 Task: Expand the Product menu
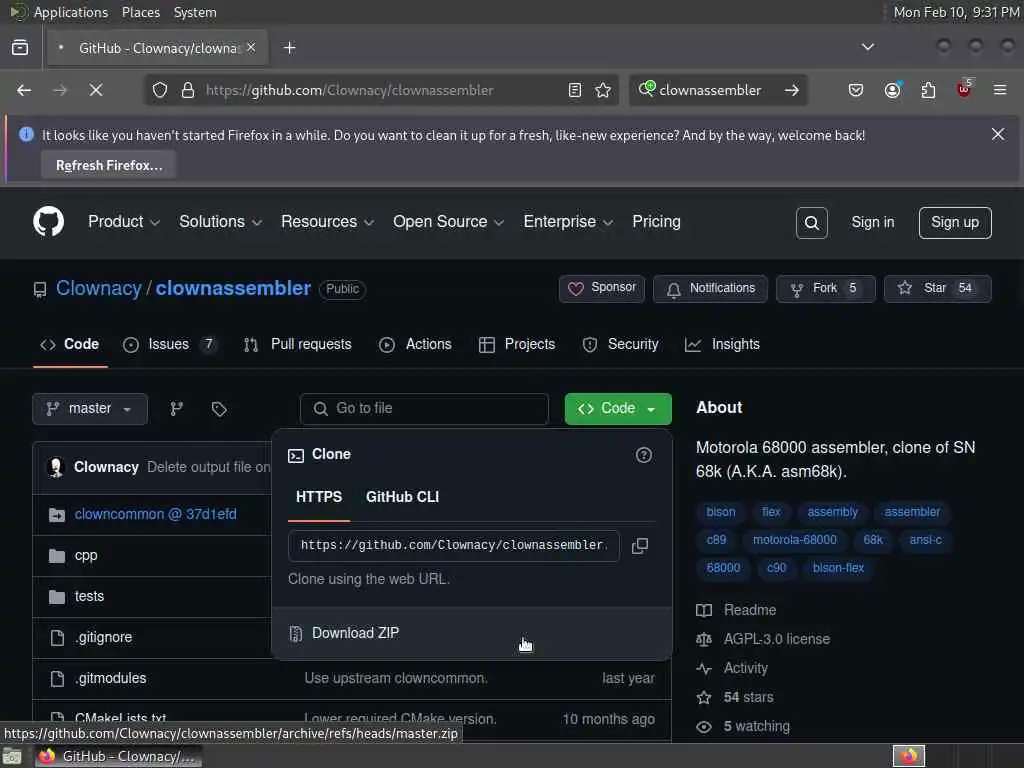(x=124, y=222)
